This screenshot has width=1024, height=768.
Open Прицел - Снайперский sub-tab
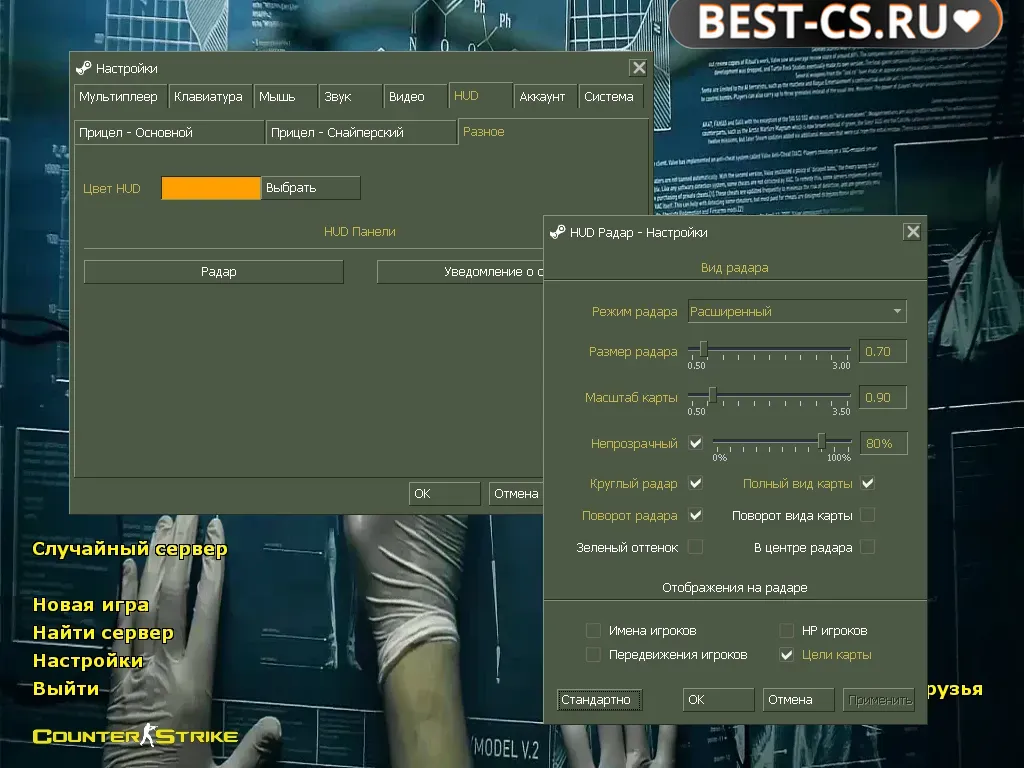pyautogui.click(x=361, y=133)
